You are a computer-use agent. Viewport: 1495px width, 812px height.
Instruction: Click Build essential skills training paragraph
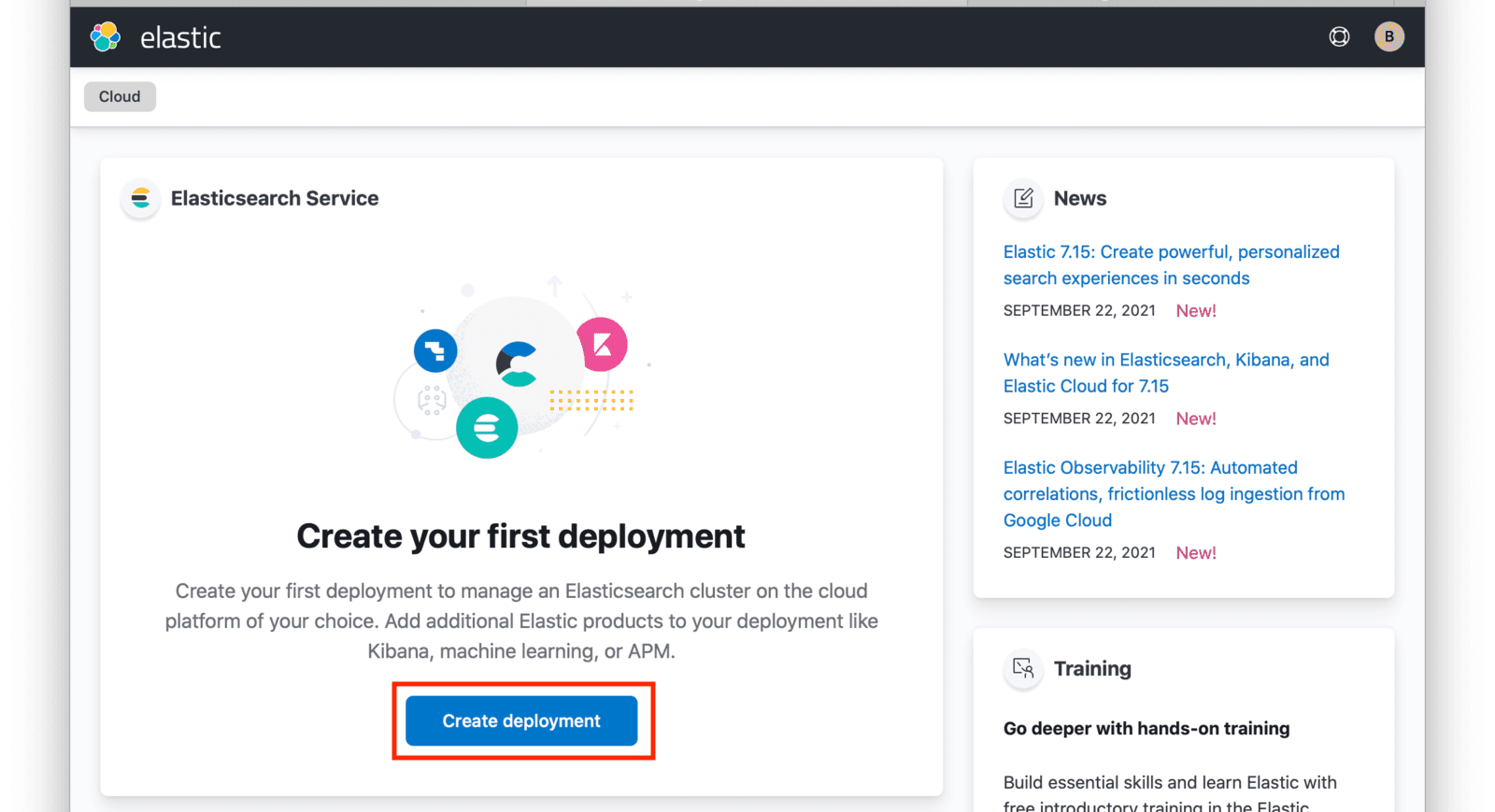coord(1170,793)
